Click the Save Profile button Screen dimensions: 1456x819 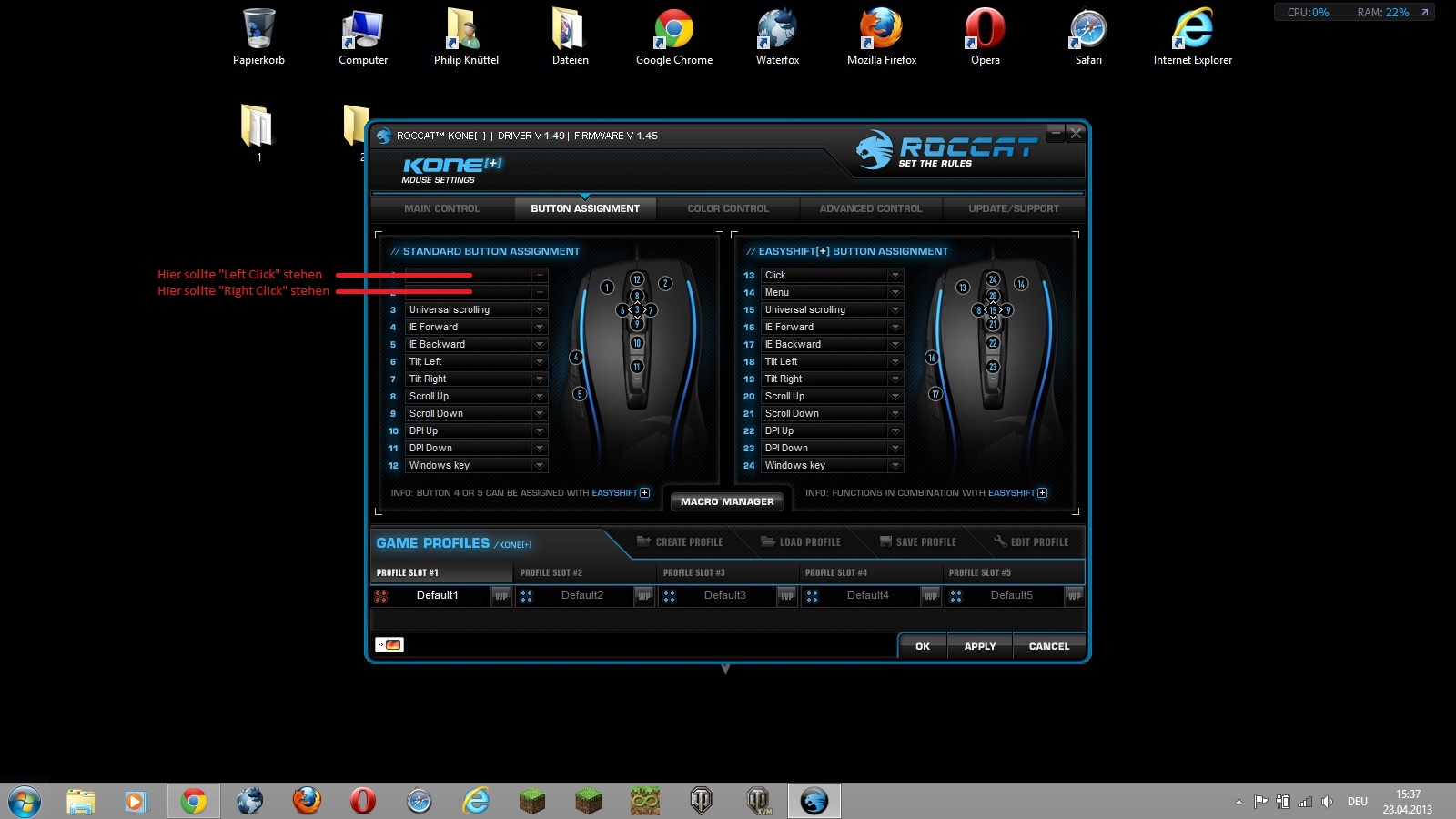918,541
